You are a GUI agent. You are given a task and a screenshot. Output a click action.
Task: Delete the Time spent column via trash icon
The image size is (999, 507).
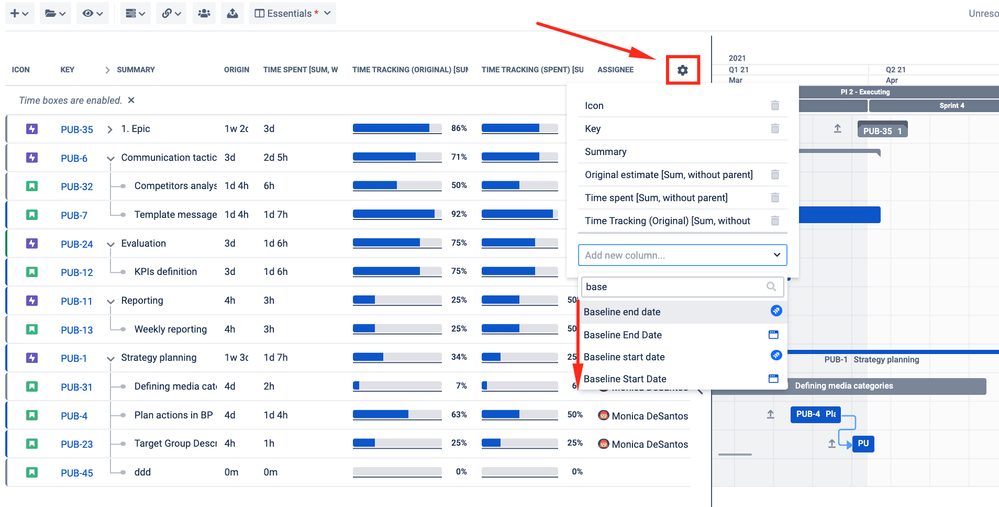(775, 197)
